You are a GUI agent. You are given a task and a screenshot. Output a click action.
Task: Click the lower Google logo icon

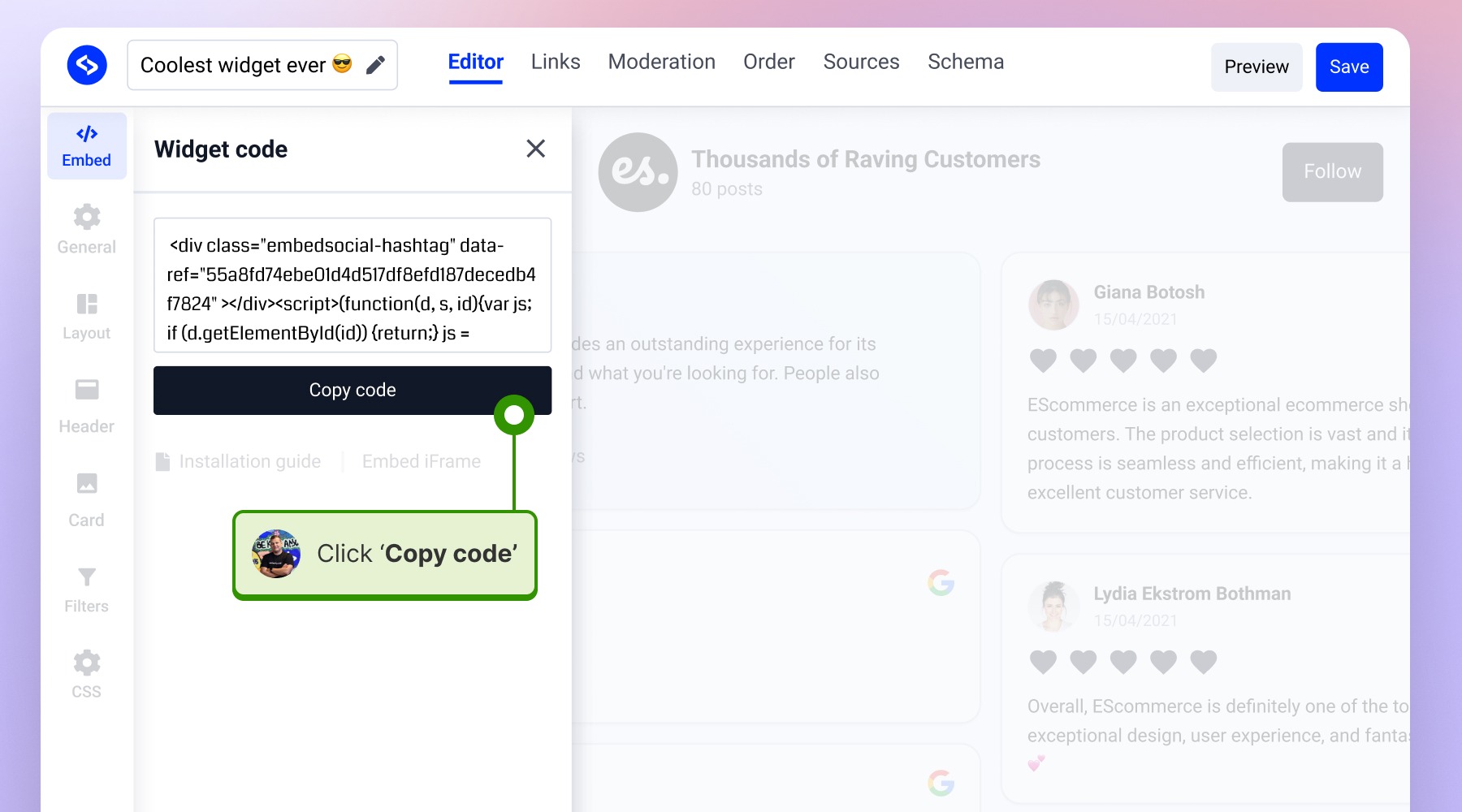(x=941, y=783)
